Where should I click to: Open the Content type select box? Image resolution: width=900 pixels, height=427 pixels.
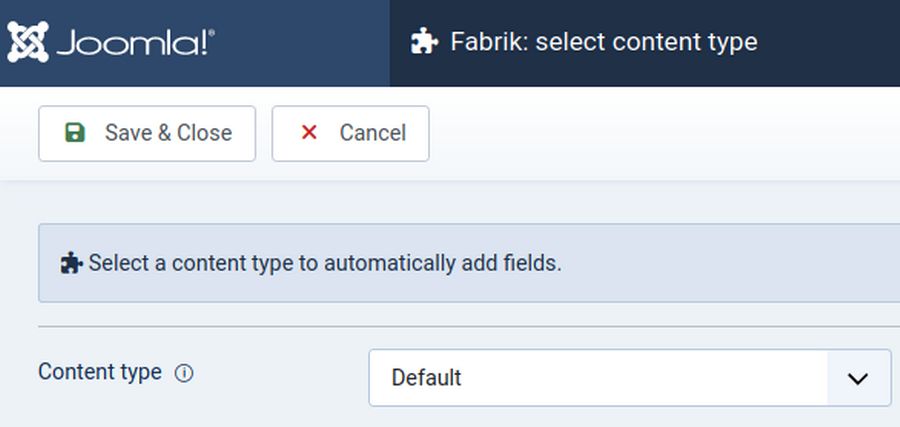(600, 378)
